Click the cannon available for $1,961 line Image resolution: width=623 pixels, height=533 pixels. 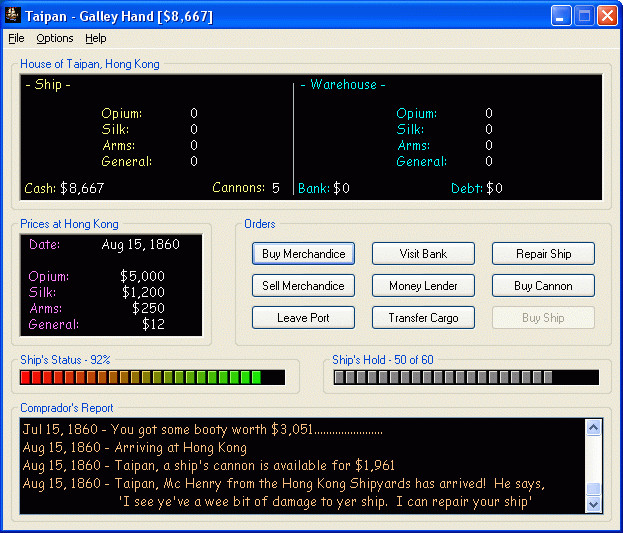[209, 465]
